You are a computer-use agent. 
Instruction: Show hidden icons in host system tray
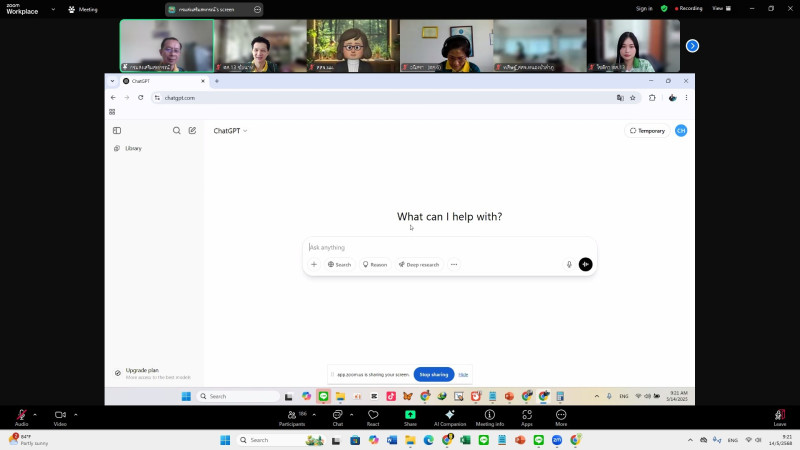click(690, 440)
